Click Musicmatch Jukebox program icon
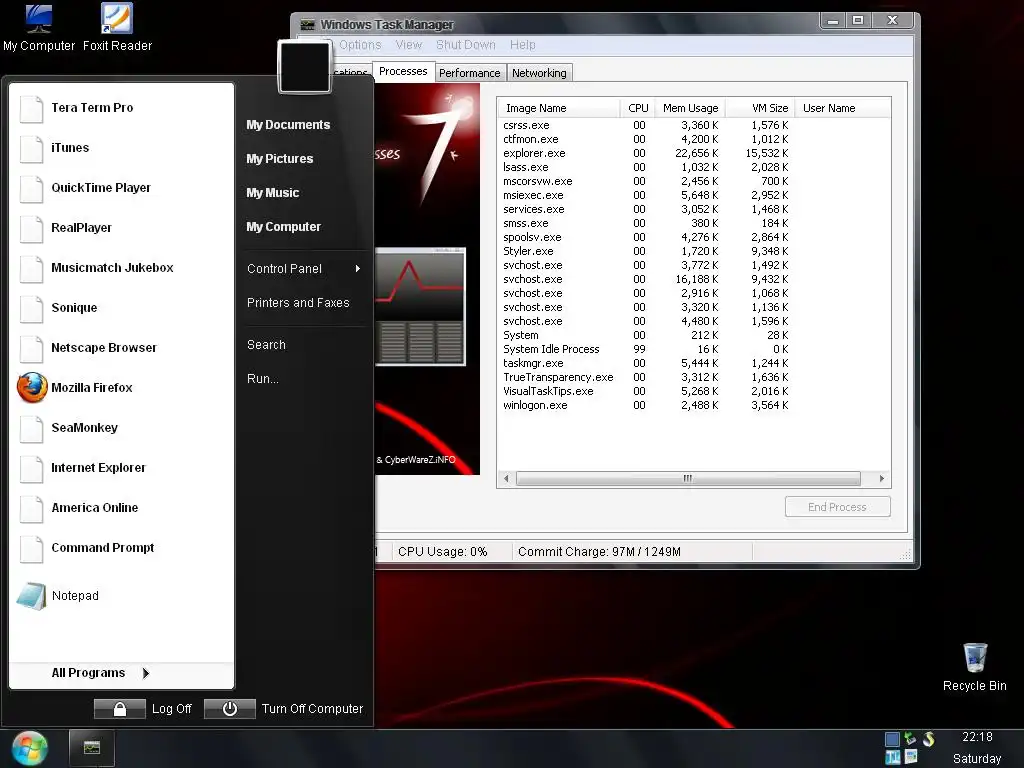Image resolution: width=1024 pixels, height=768 pixels. click(x=31, y=268)
